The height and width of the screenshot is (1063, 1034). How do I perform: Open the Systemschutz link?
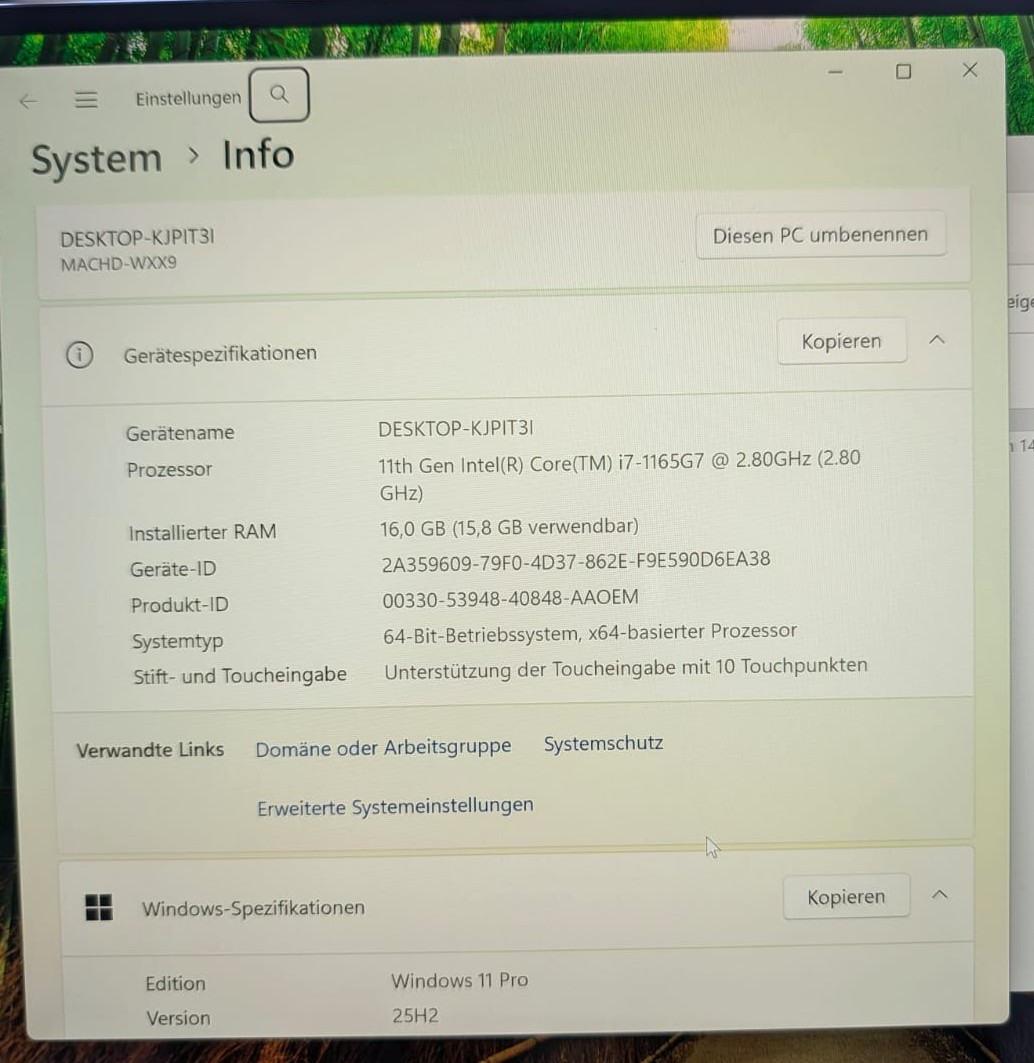(x=603, y=744)
